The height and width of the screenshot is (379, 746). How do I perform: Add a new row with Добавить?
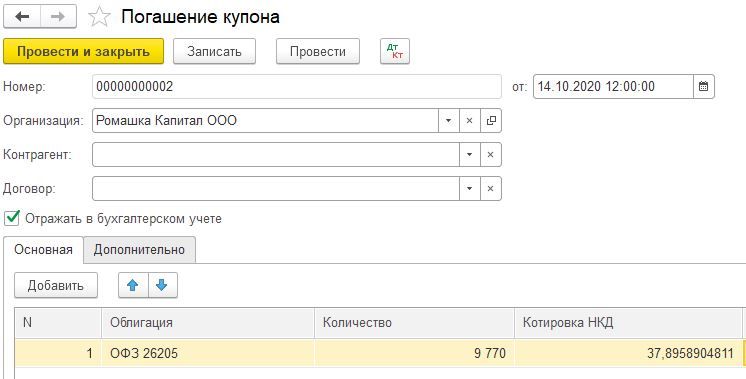click(56, 285)
